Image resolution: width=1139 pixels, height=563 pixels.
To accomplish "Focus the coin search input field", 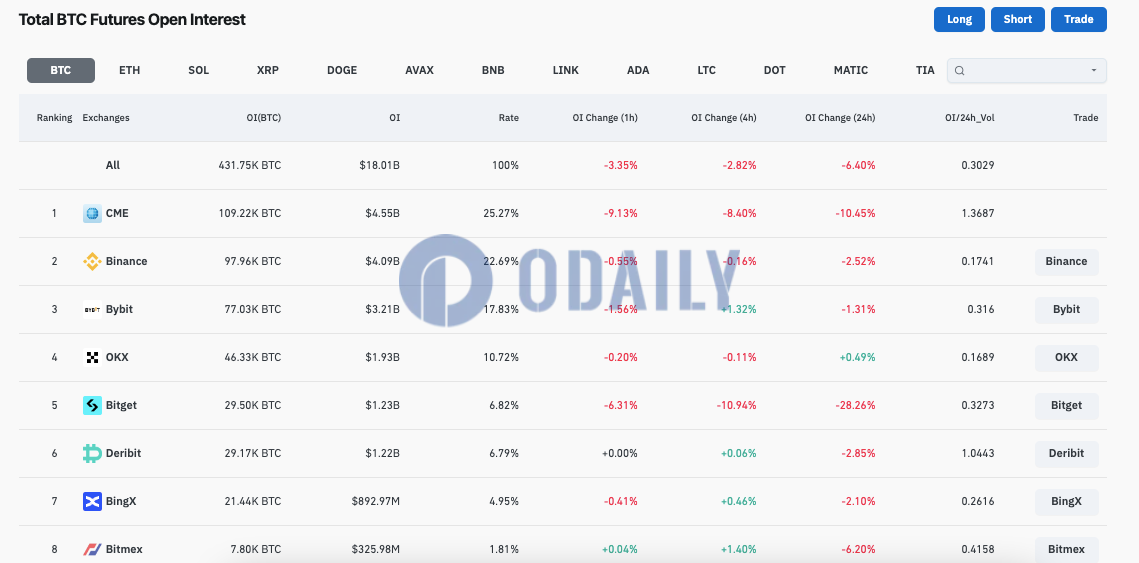I will [1026, 70].
